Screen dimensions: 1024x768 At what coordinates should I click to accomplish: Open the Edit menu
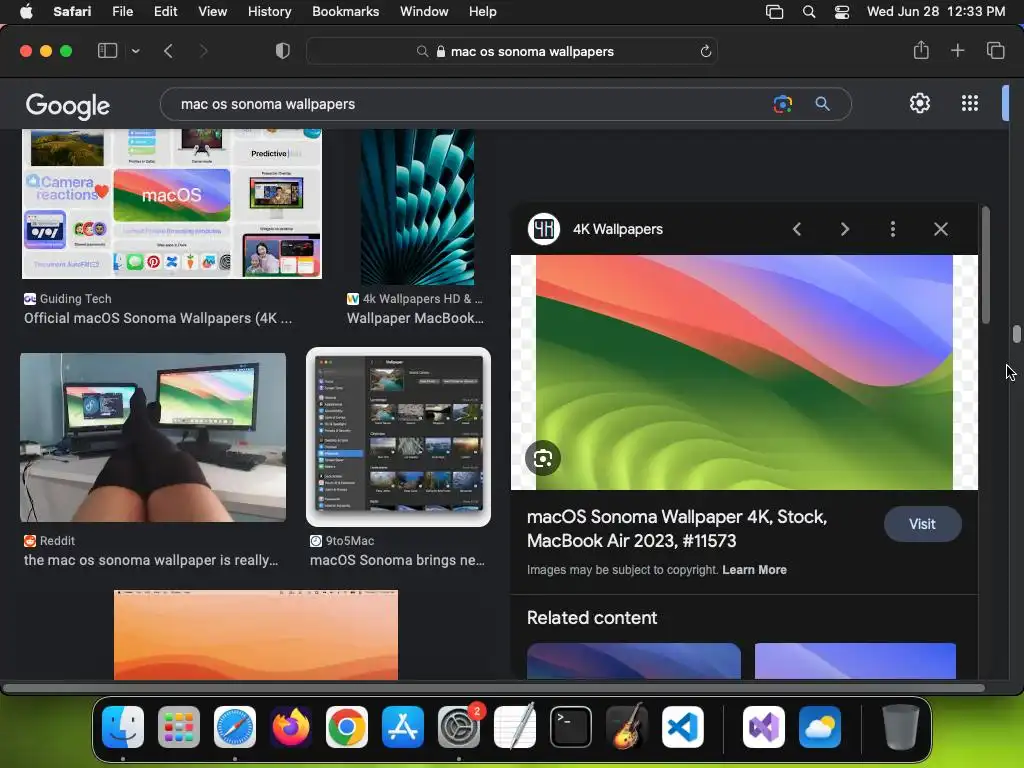coord(165,12)
